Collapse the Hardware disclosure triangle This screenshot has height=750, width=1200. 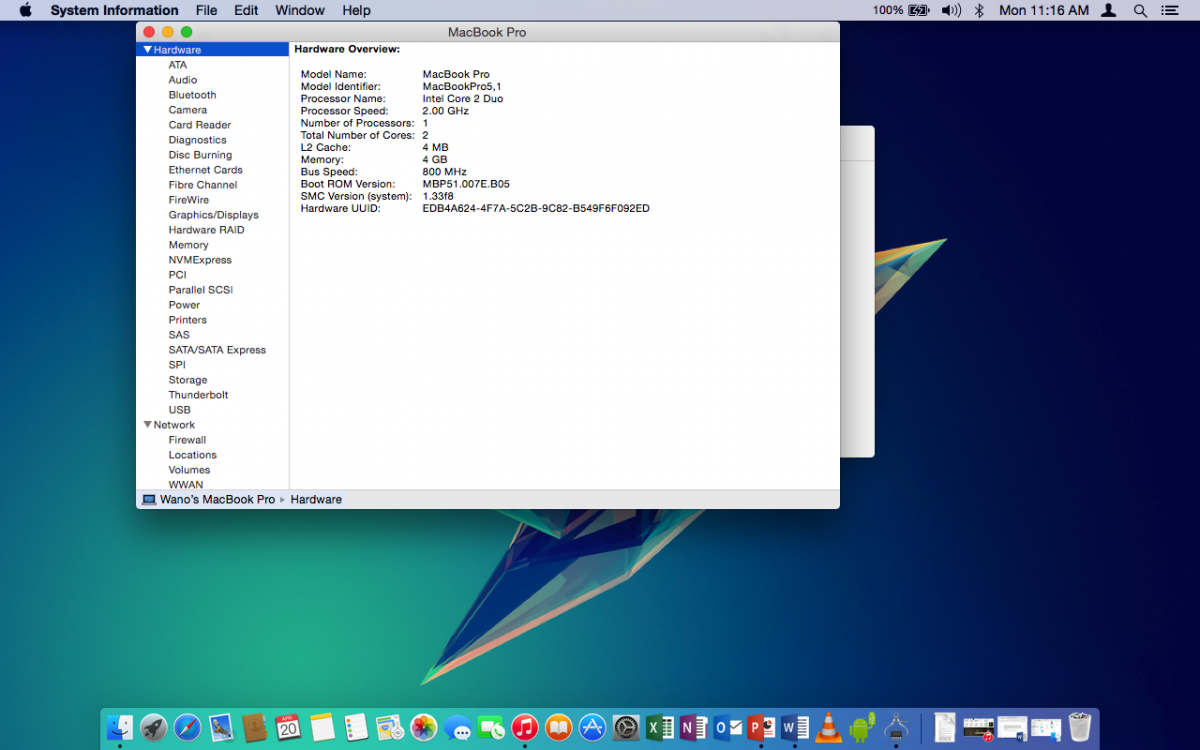148,49
